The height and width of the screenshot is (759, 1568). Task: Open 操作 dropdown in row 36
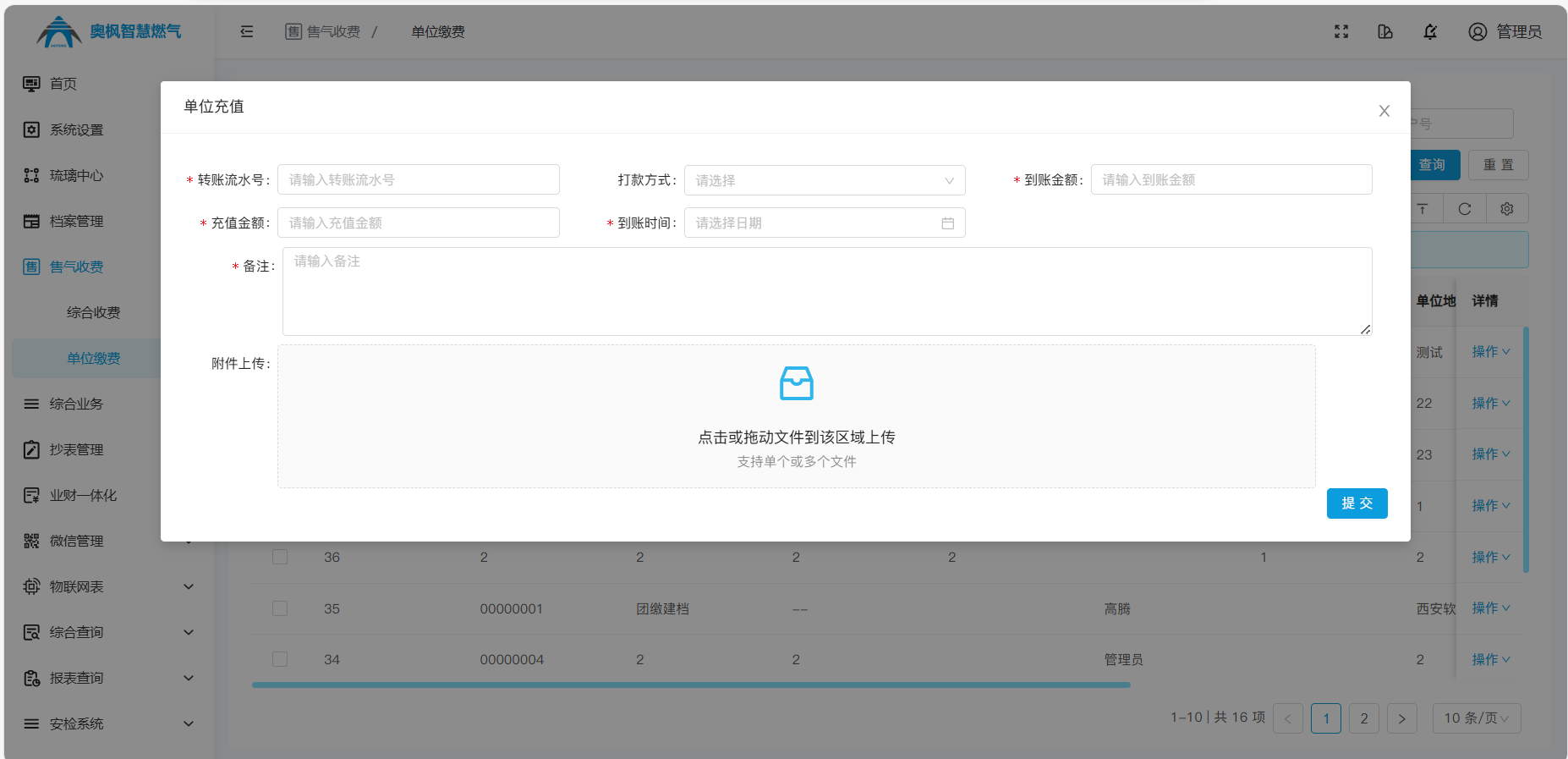click(1491, 557)
